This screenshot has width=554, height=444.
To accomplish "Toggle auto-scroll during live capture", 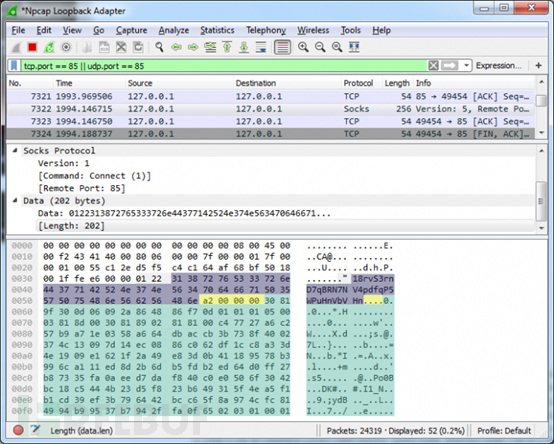I will [261, 47].
